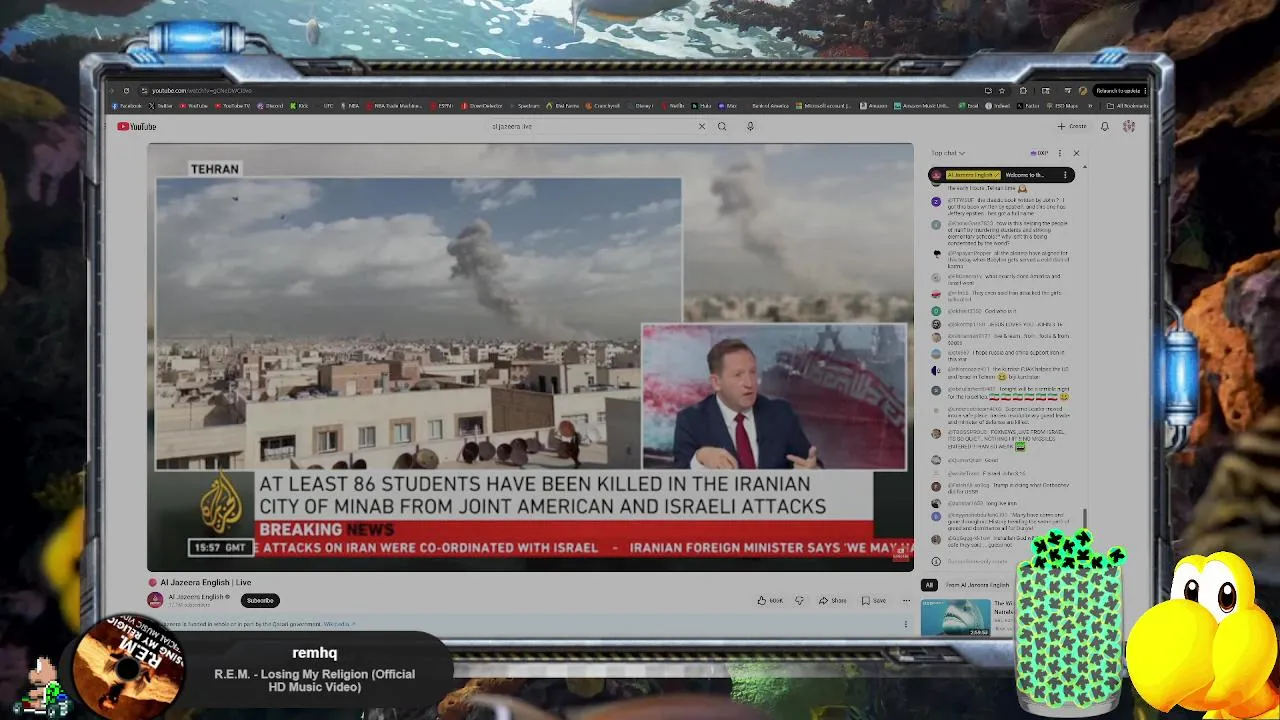The height and width of the screenshot is (720, 1280).
Task: Open the ESPN bookmark
Action: pos(441,106)
